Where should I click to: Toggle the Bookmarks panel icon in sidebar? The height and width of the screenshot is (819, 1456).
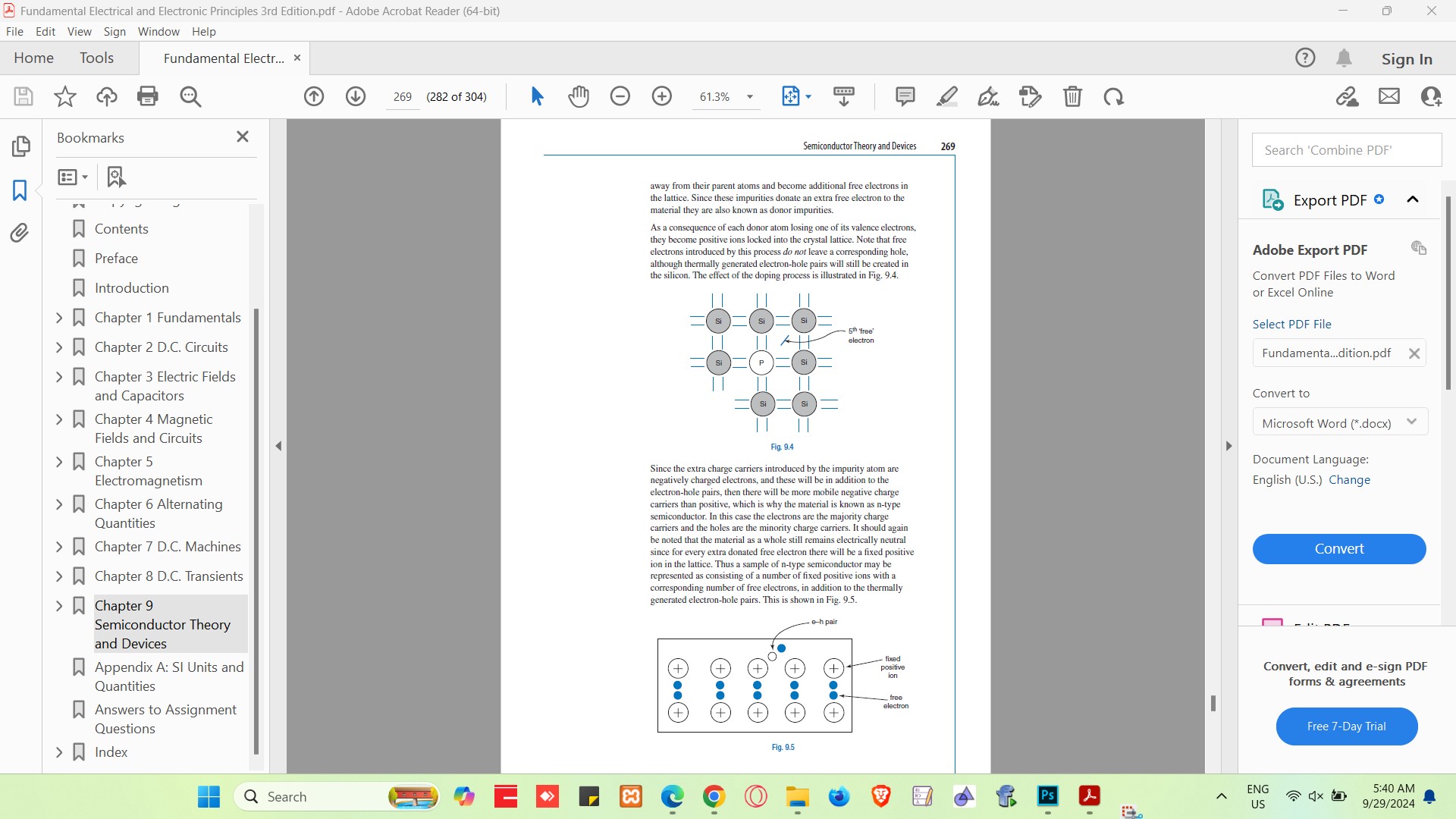pos(20,190)
